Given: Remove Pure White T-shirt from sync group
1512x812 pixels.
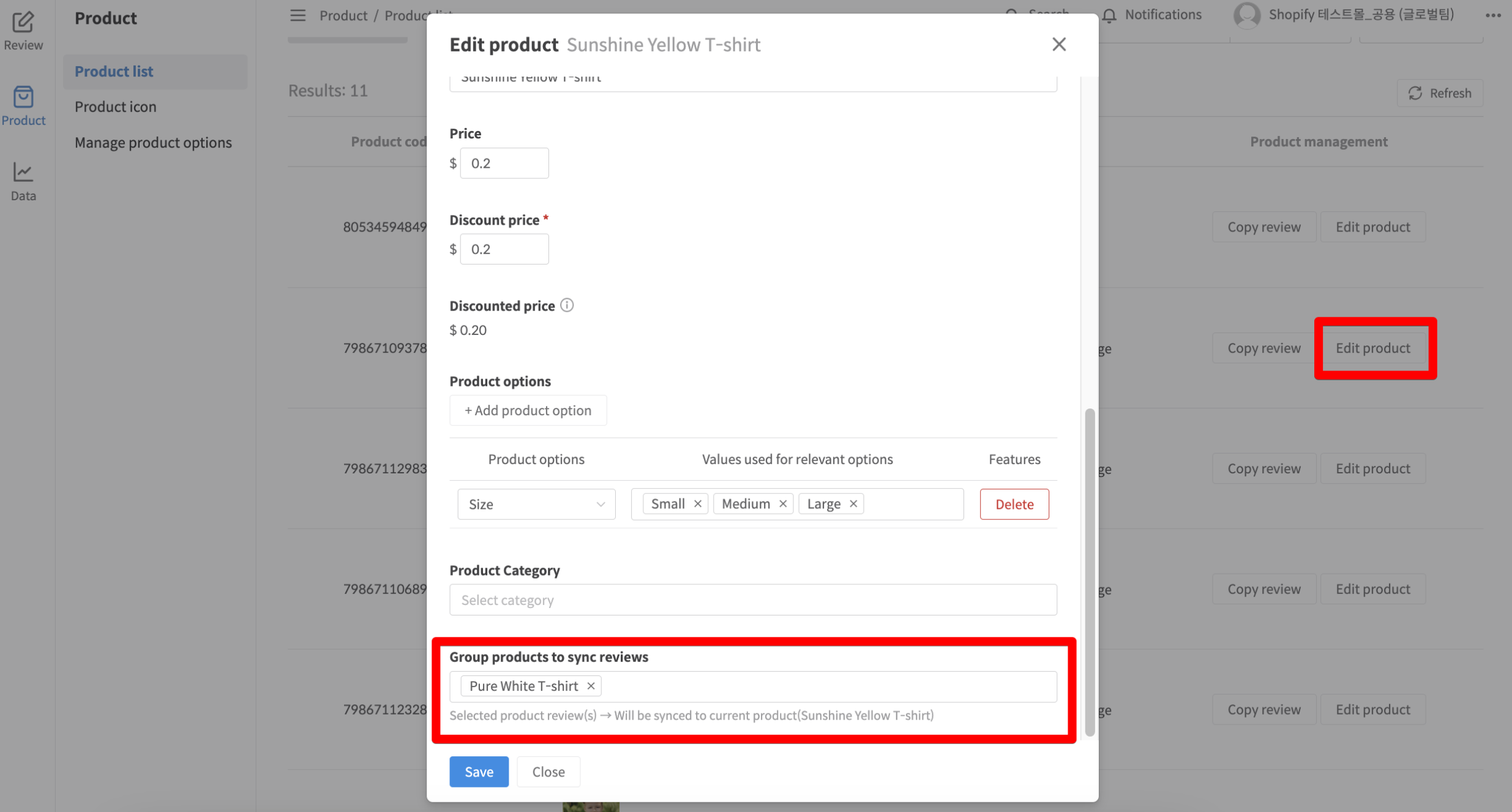Looking at the screenshot, I should click(x=591, y=686).
